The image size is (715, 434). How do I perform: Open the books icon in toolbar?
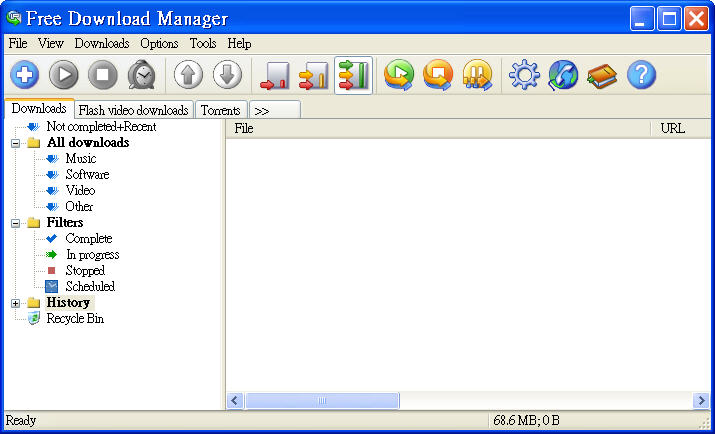tap(602, 76)
